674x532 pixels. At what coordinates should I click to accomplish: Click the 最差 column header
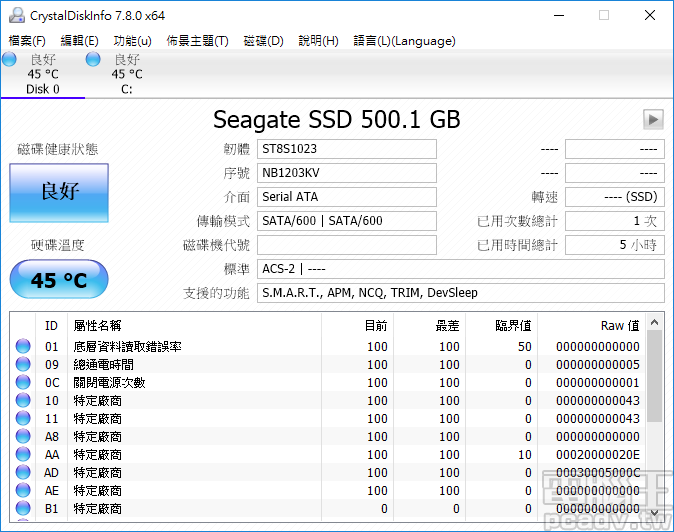pos(429,326)
